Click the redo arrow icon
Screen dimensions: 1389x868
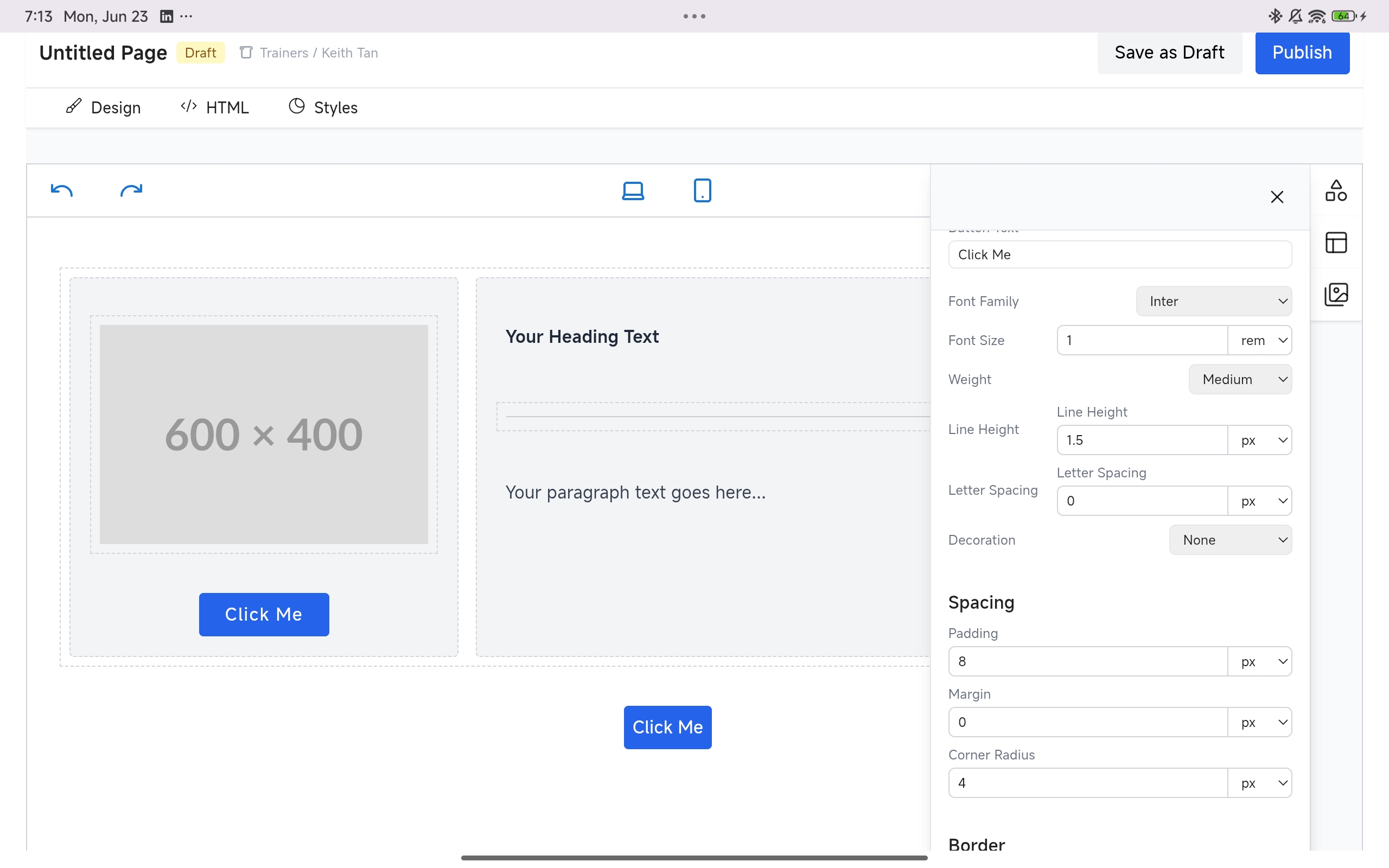131,190
